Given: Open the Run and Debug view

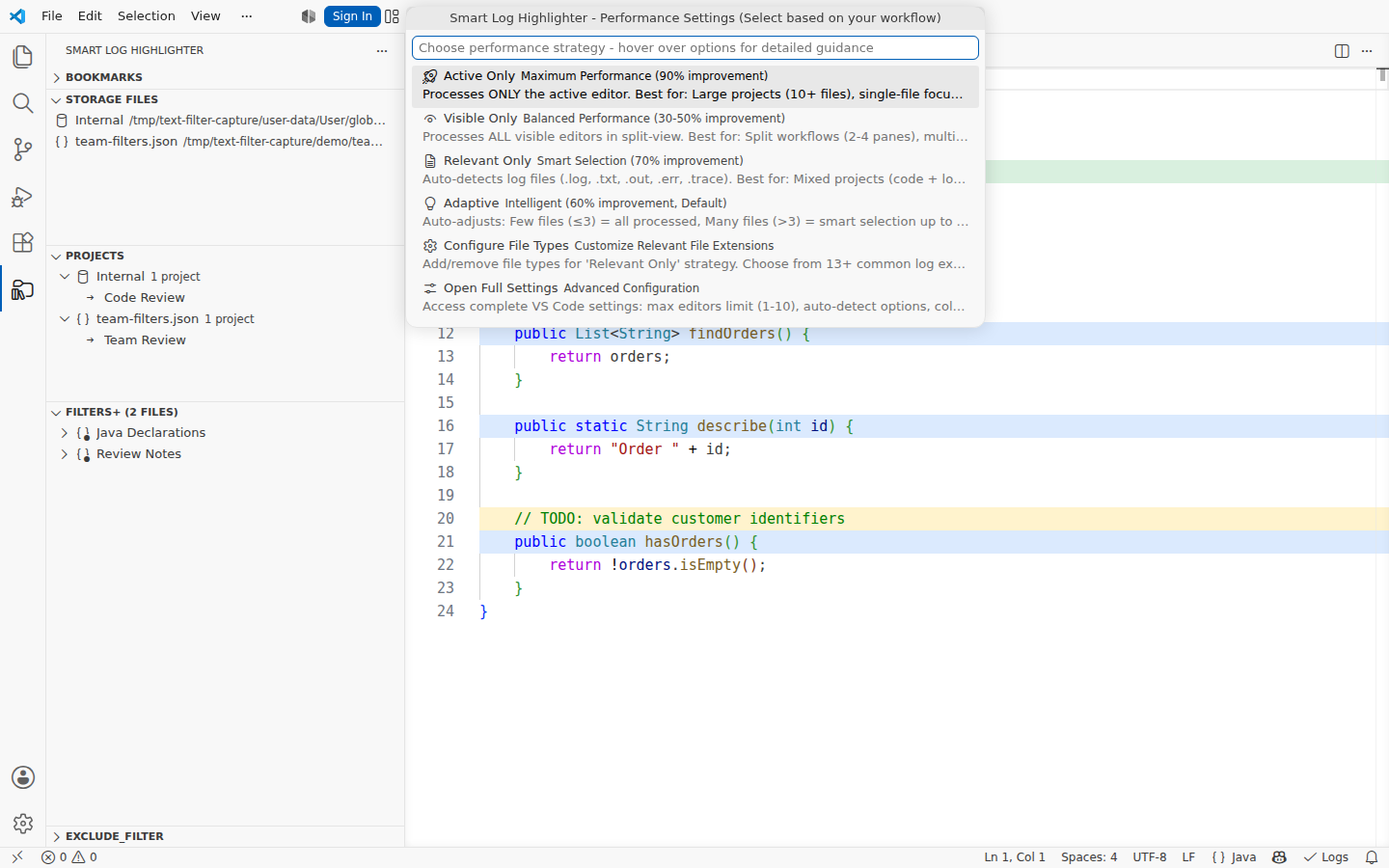Looking at the screenshot, I should (x=23, y=196).
